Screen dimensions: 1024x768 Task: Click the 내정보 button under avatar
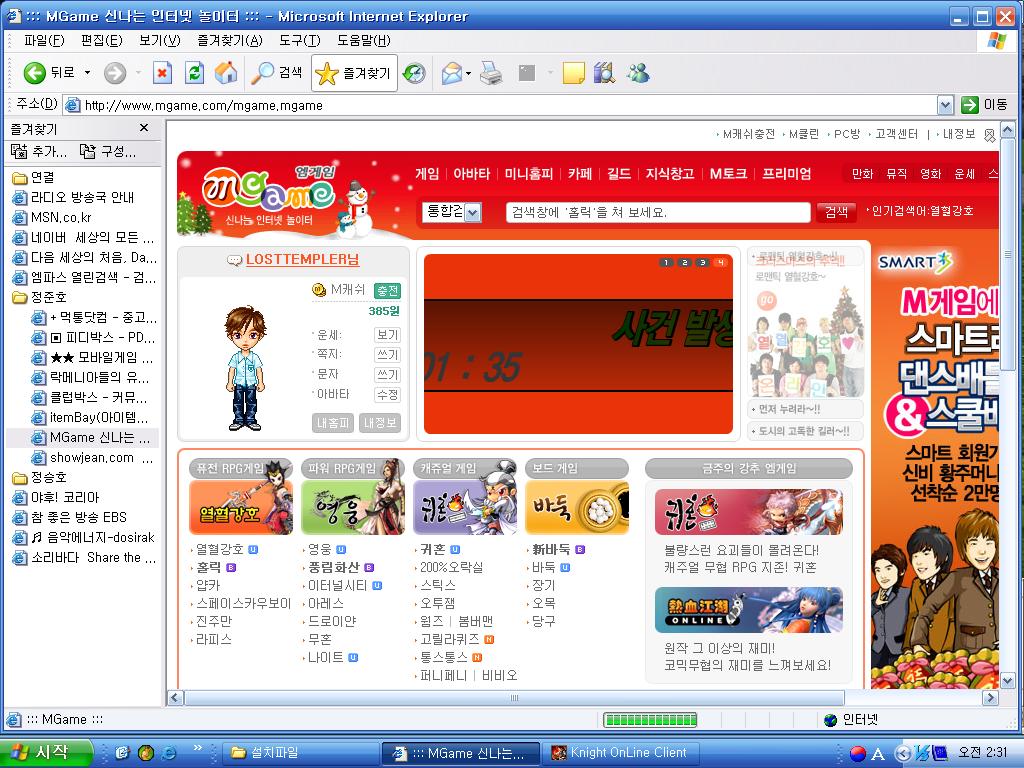pyautogui.click(x=379, y=423)
